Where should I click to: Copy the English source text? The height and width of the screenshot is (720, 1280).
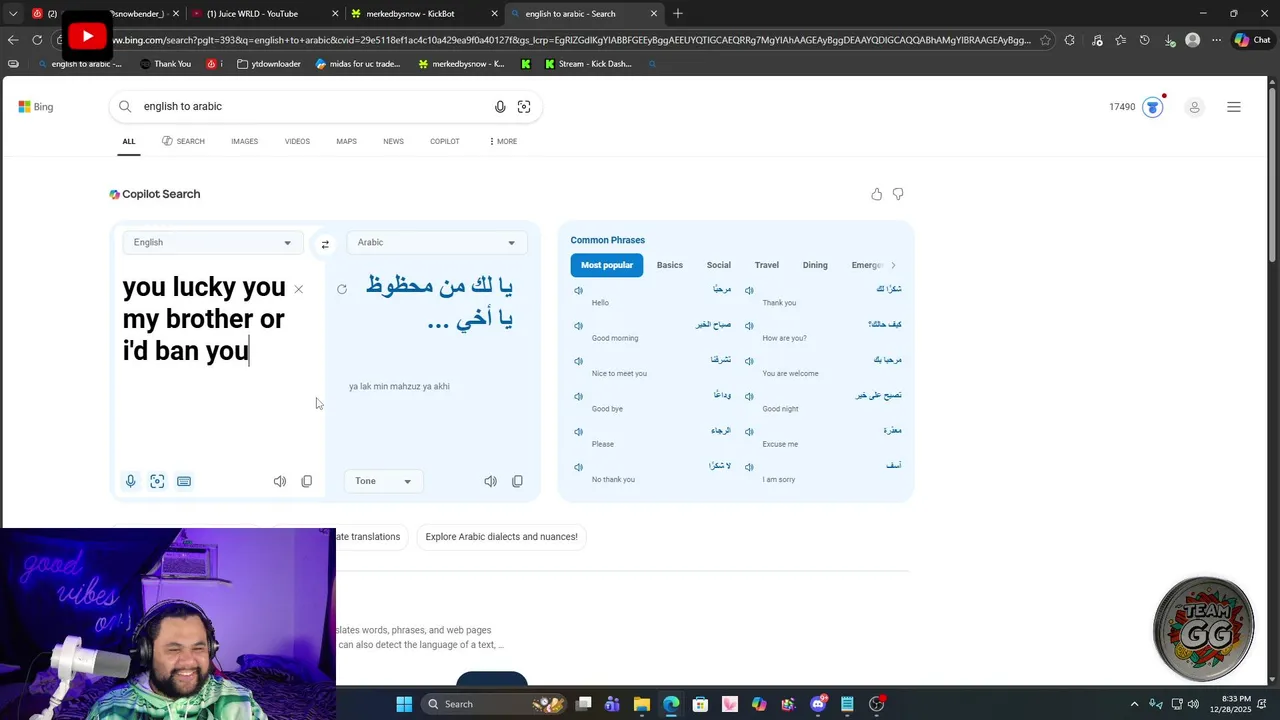(307, 481)
